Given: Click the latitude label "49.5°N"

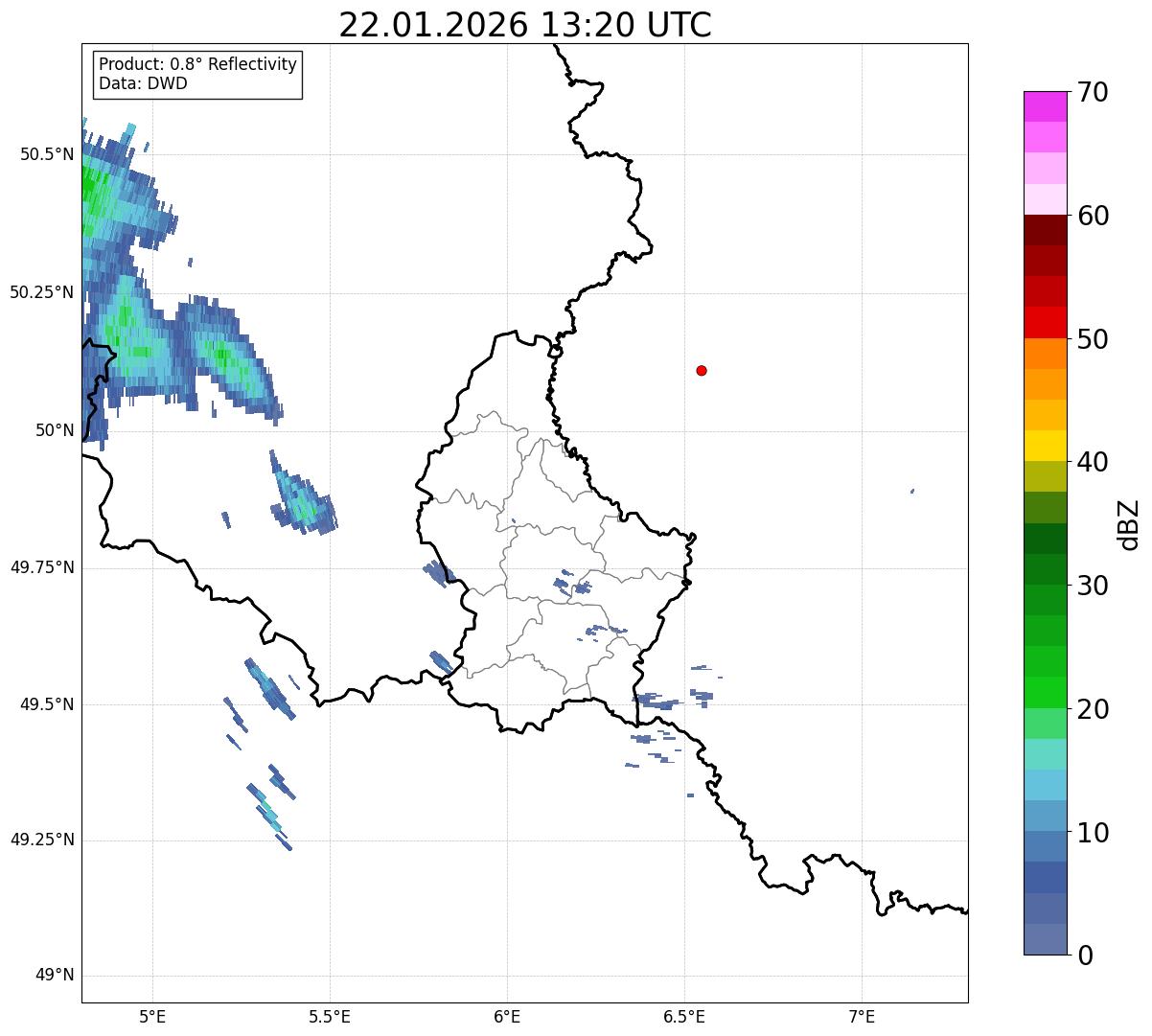Looking at the screenshot, I should click(x=47, y=704).
